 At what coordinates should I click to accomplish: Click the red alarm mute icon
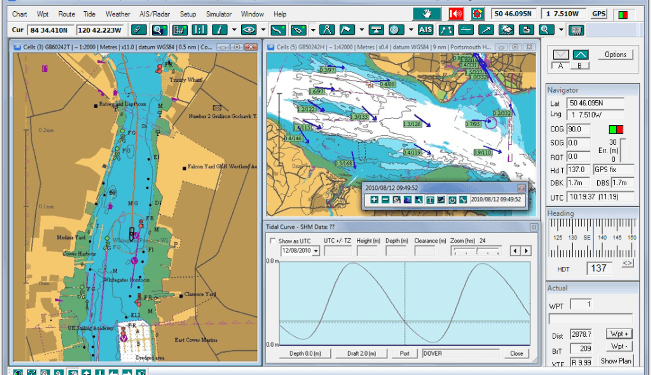pyautogui.click(x=456, y=14)
